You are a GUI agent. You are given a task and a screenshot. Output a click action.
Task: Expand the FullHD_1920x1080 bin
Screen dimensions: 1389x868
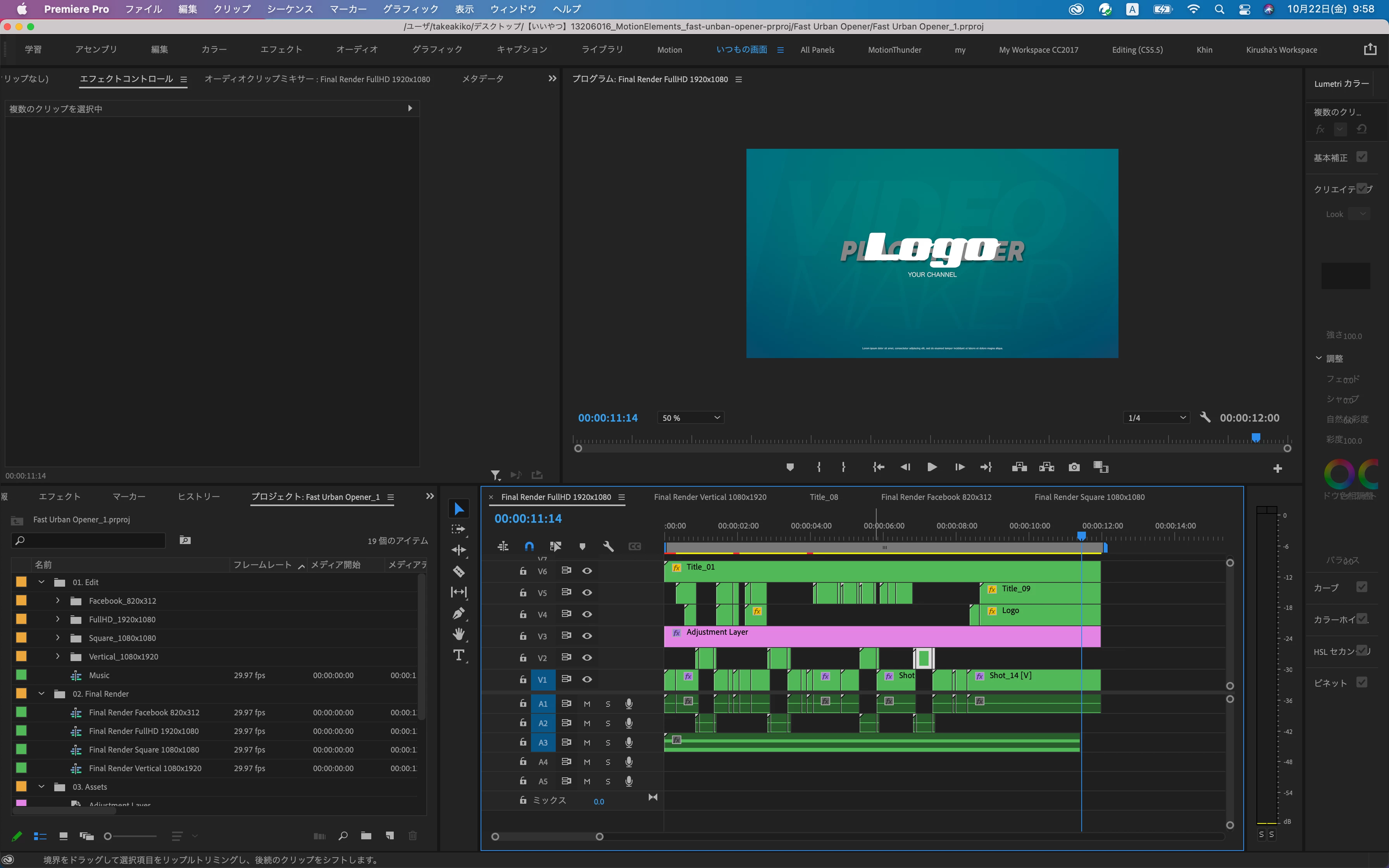pos(57,620)
